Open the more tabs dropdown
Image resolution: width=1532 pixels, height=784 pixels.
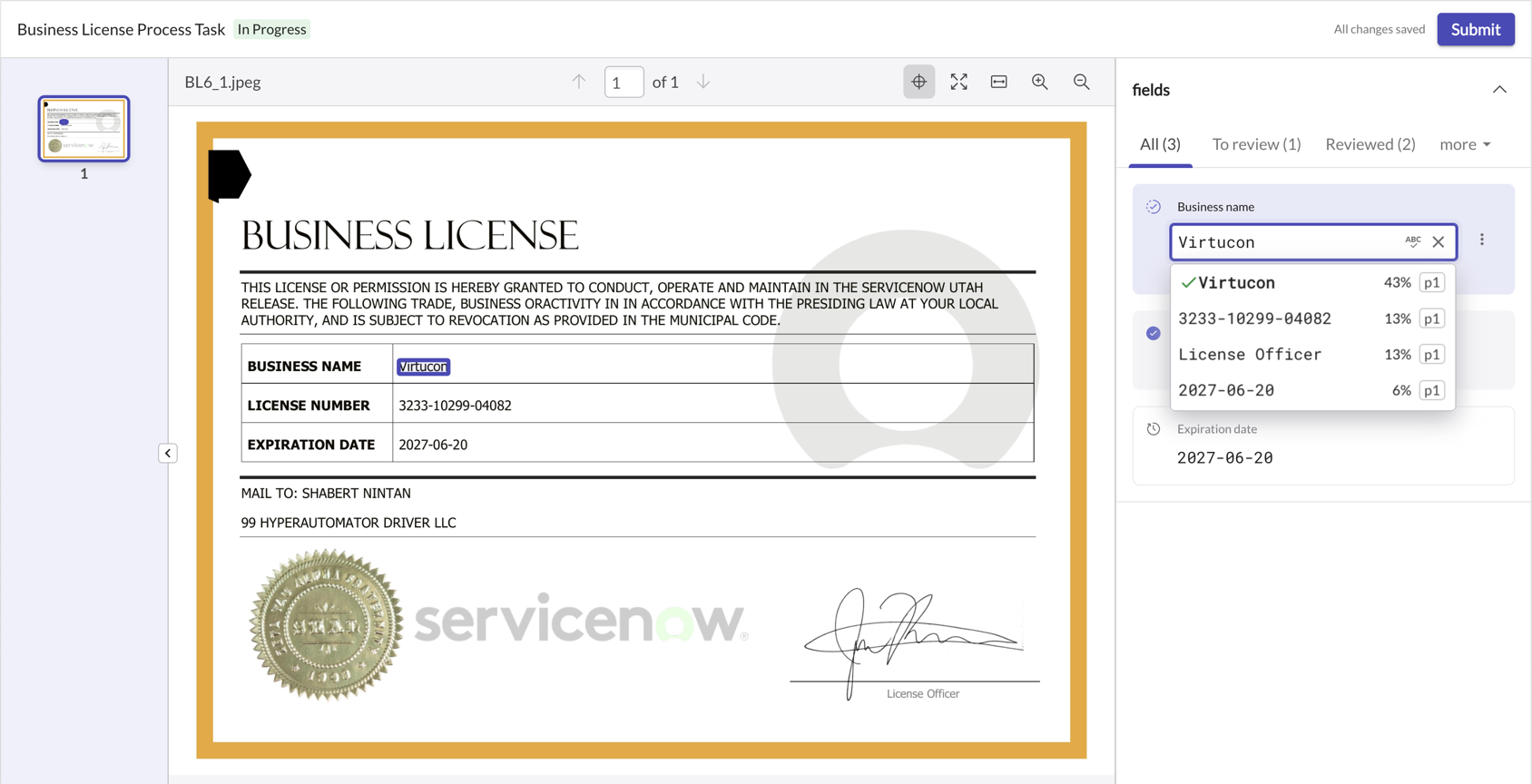point(1465,144)
